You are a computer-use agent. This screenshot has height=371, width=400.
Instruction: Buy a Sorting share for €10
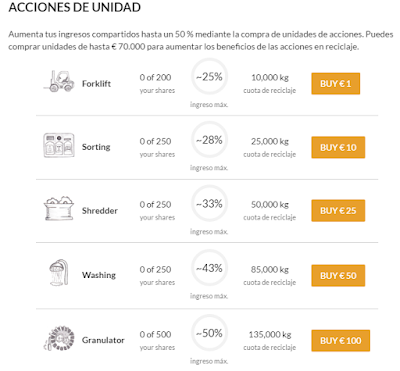[338, 147]
